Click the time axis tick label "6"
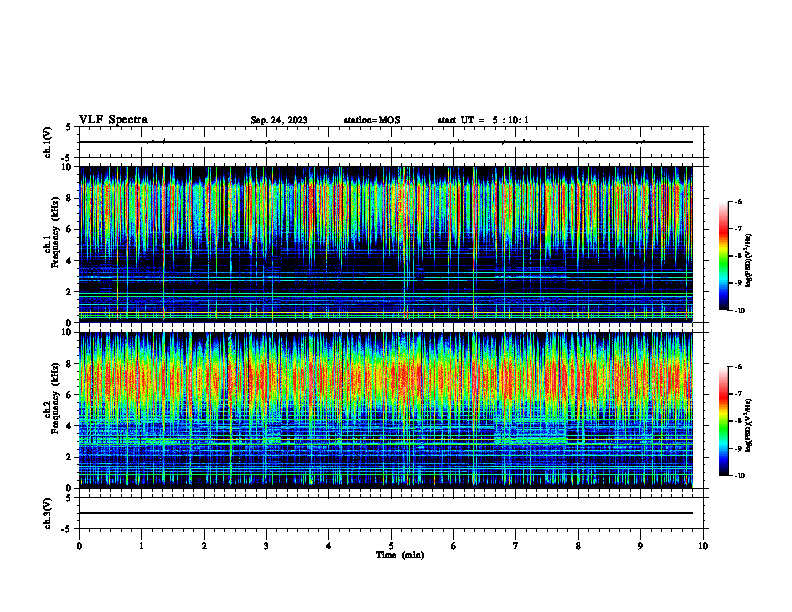 [x=454, y=546]
